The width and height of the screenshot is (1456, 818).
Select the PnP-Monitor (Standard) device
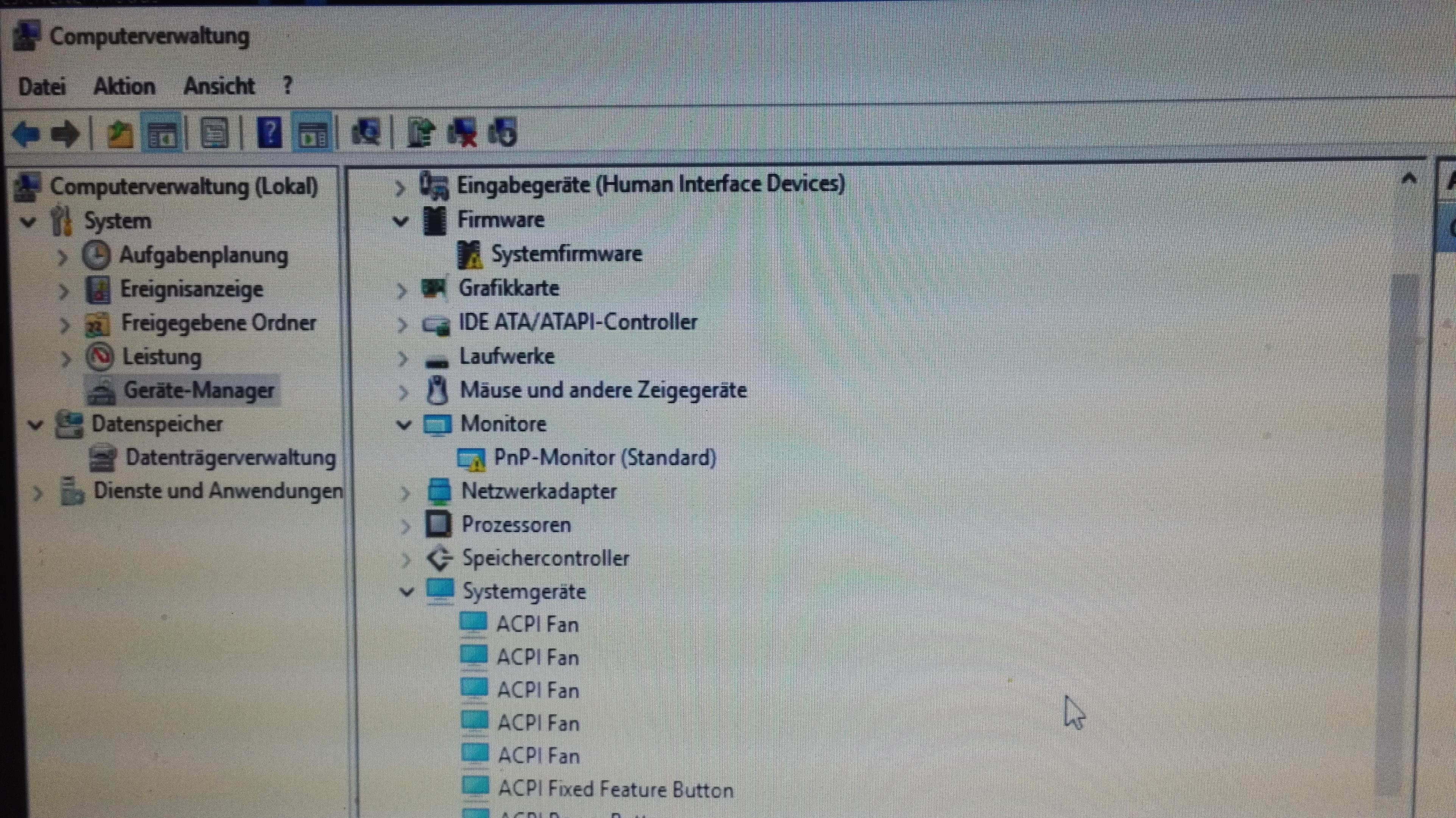coord(604,457)
